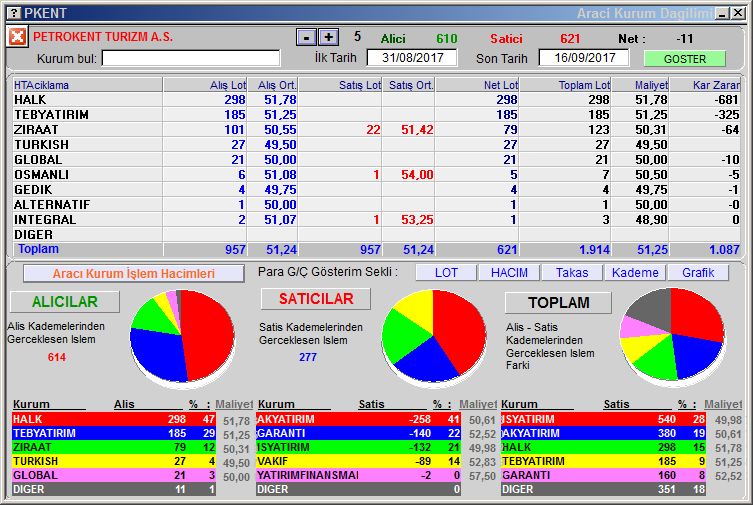Show the Grafik tab
753x505 pixels.
698,273
